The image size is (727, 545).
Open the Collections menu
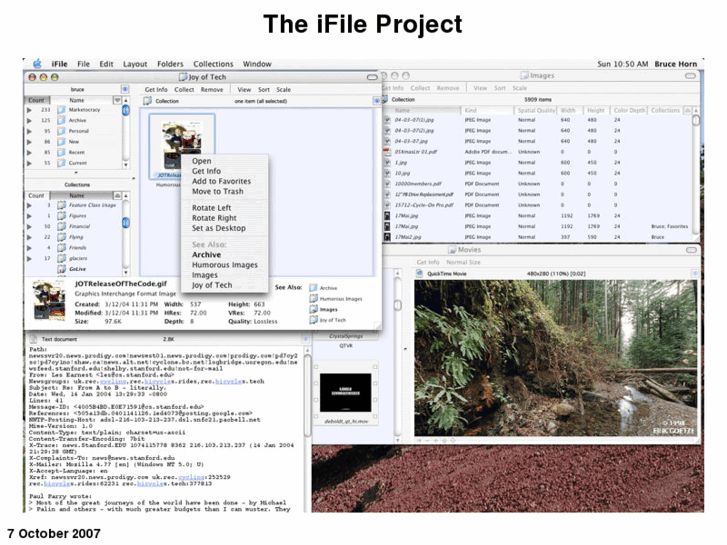[x=213, y=64]
